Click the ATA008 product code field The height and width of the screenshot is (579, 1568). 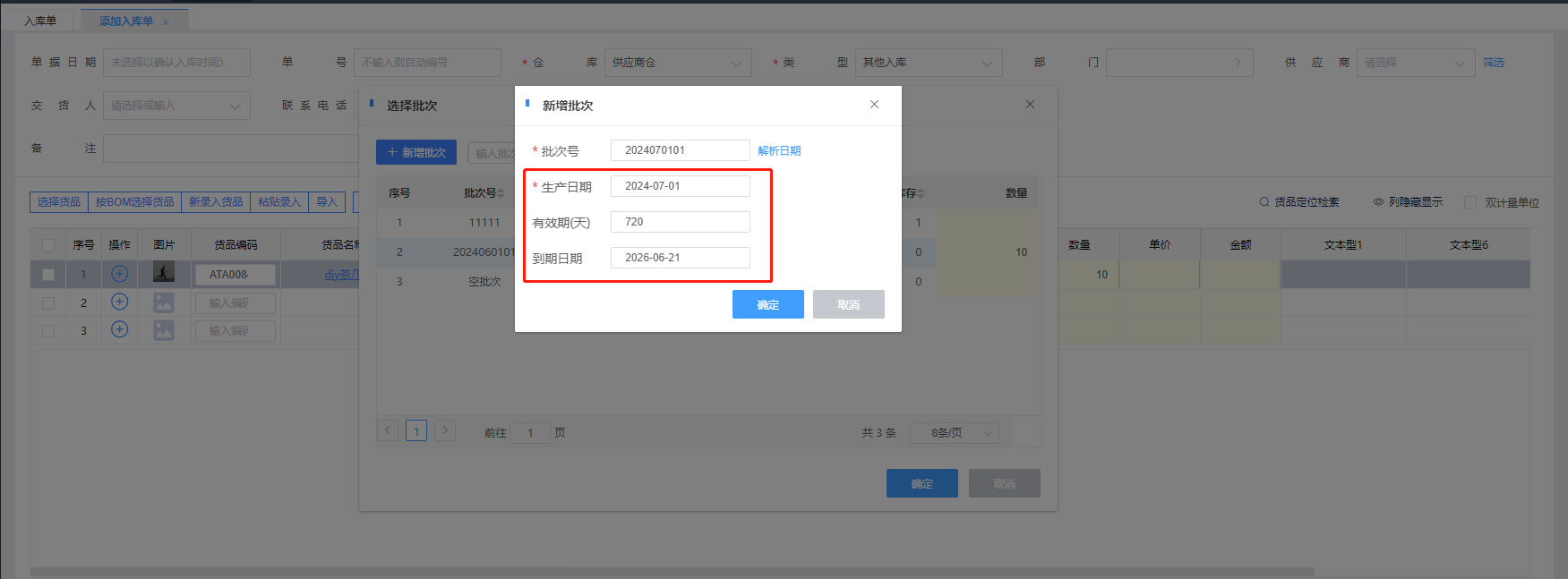[236, 275]
